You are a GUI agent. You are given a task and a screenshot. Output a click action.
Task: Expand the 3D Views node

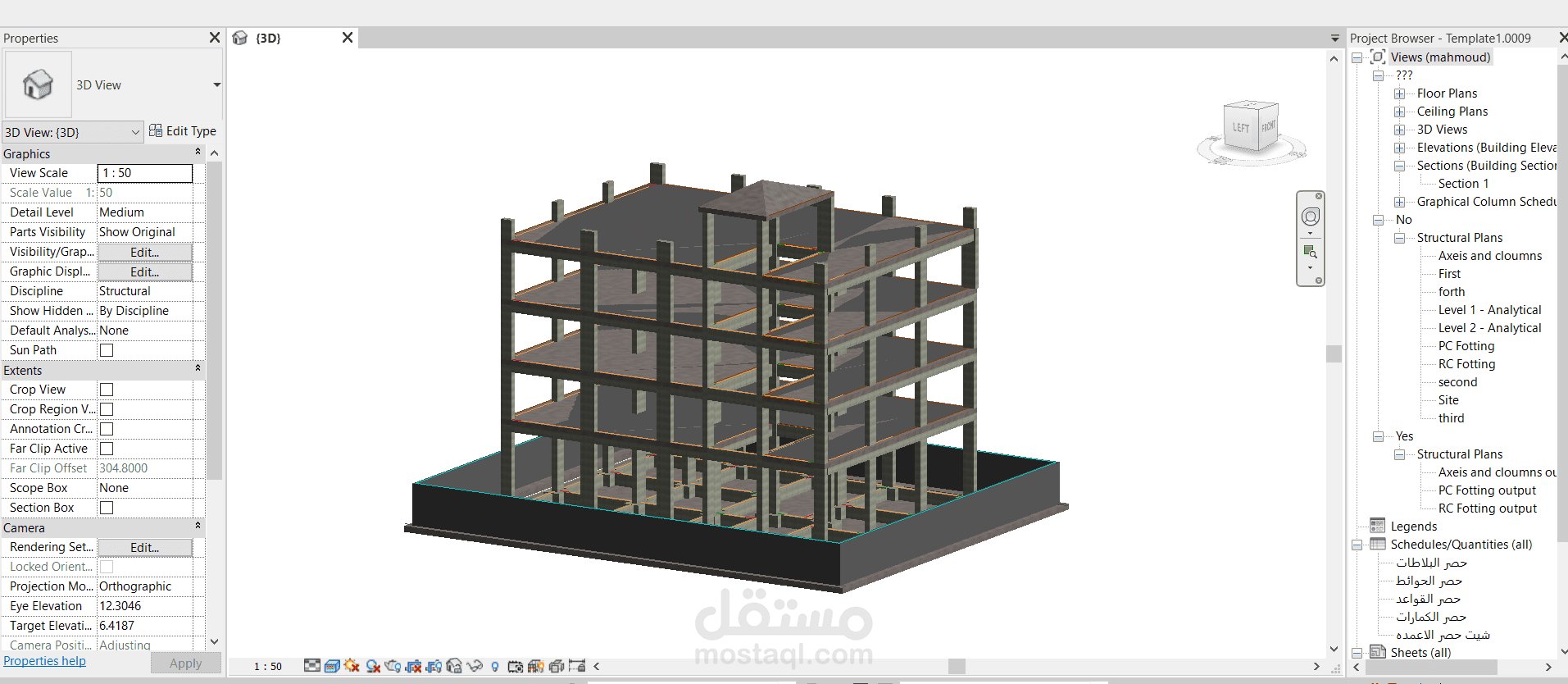coord(1400,130)
